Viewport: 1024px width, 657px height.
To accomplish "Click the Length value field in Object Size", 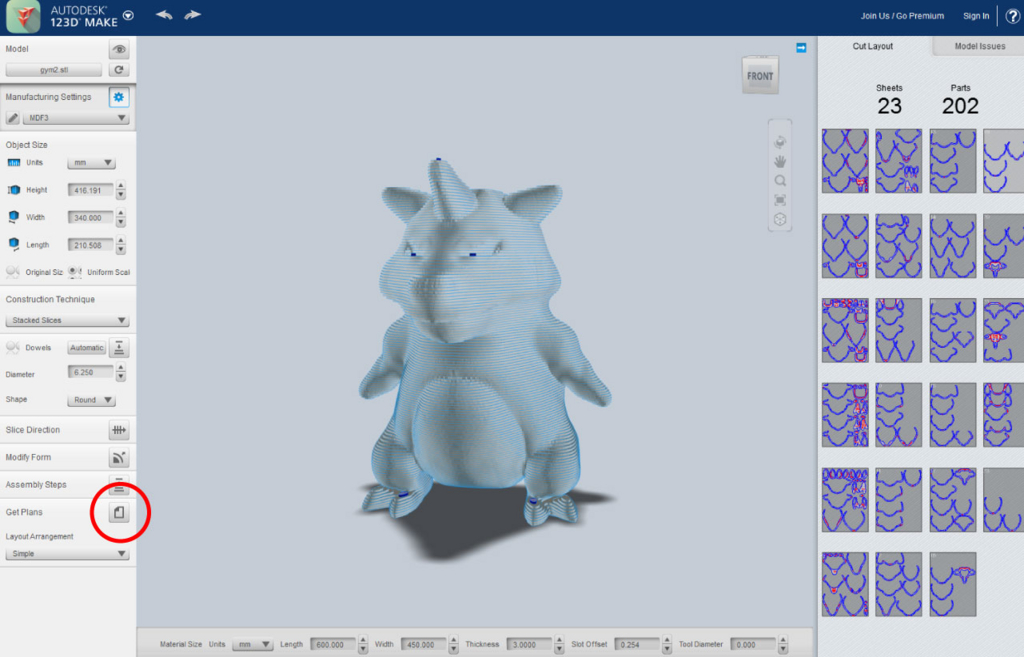I will [91, 245].
